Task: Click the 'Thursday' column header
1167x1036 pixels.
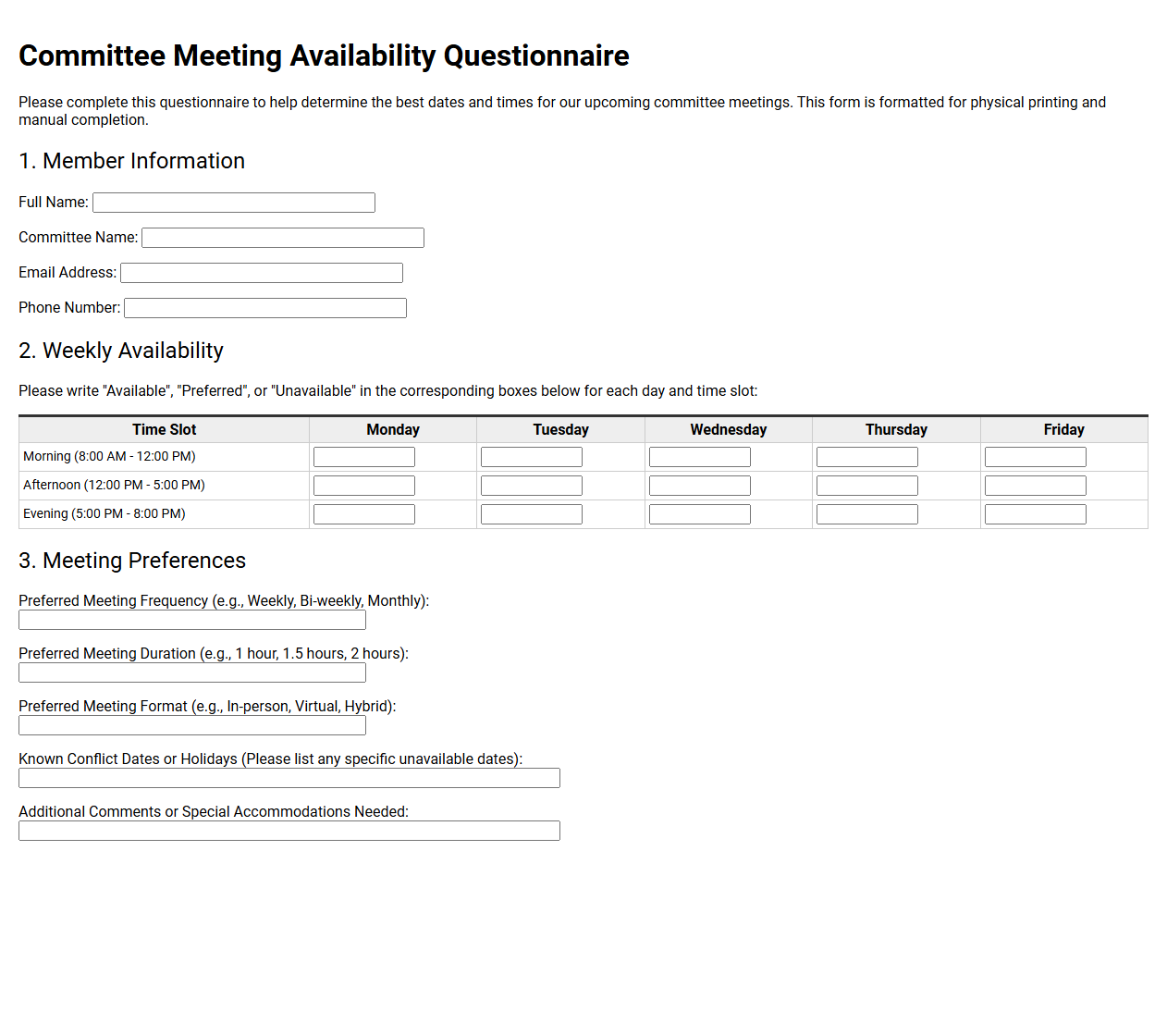Action: click(x=896, y=429)
